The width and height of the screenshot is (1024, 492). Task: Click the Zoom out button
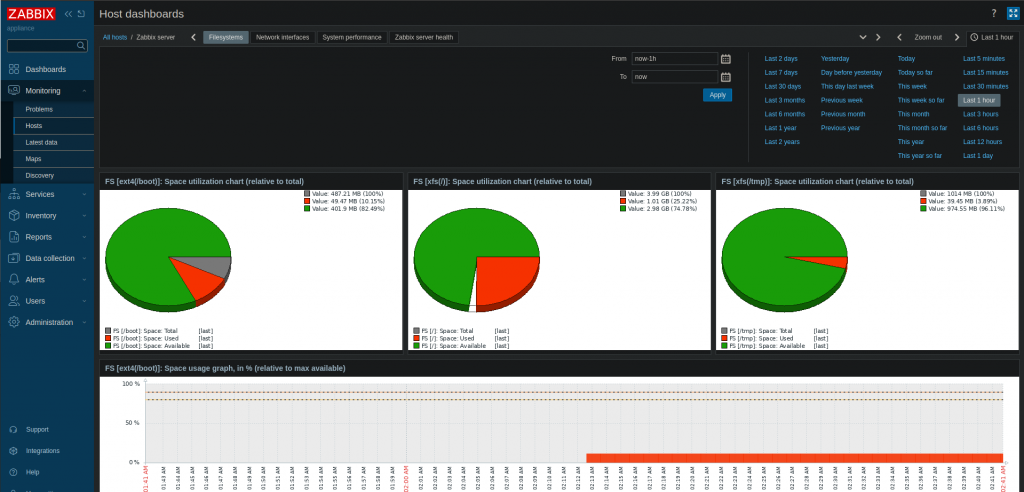tap(928, 37)
